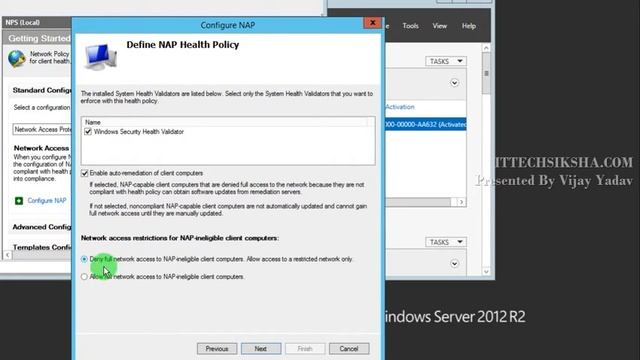The image size is (640, 360).
Task: Click horizontal scrollbar right arrow in Server Manager
Action: [461, 202]
